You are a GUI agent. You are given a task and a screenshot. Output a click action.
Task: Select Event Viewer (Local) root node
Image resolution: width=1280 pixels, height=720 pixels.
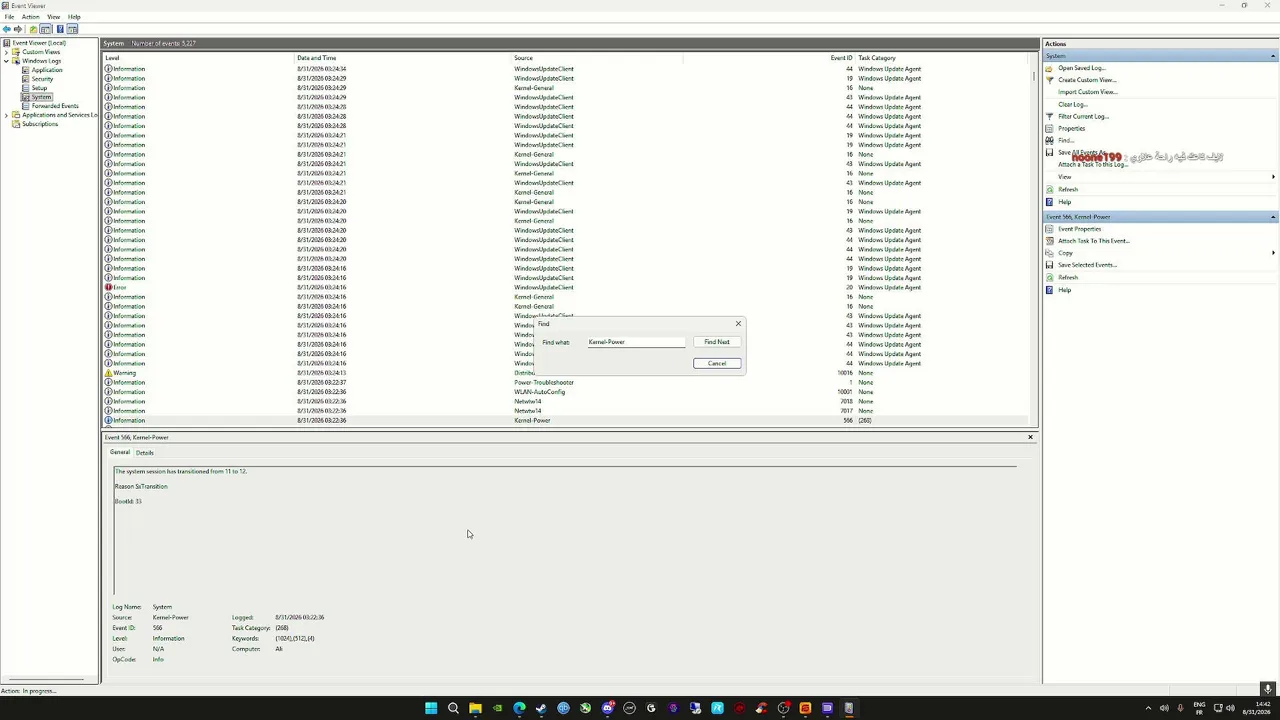(39, 43)
